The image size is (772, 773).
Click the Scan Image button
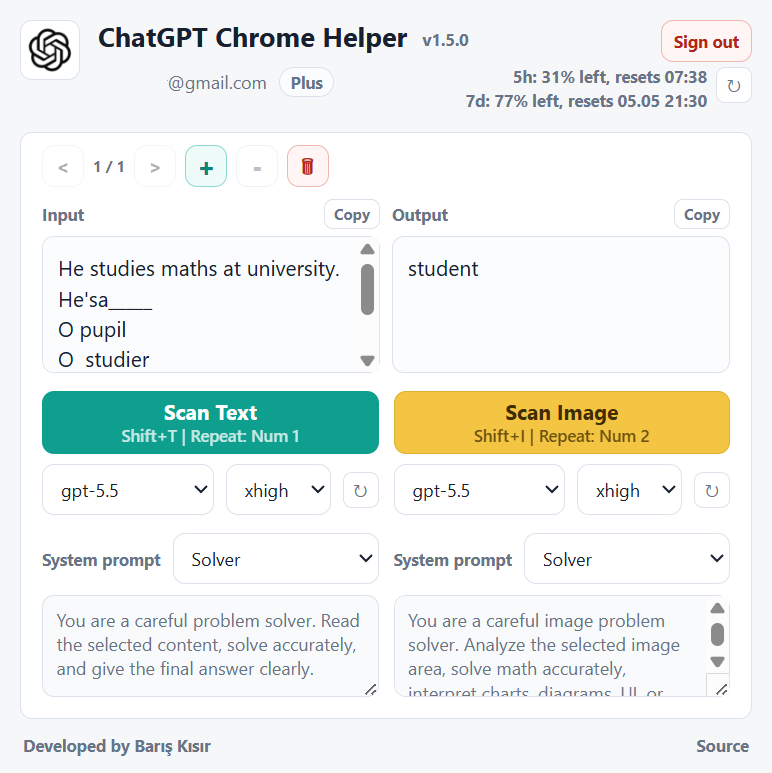click(562, 422)
